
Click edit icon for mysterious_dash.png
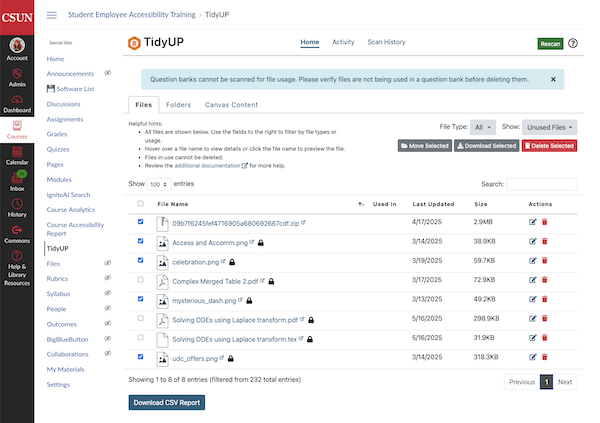click(532, 299)
